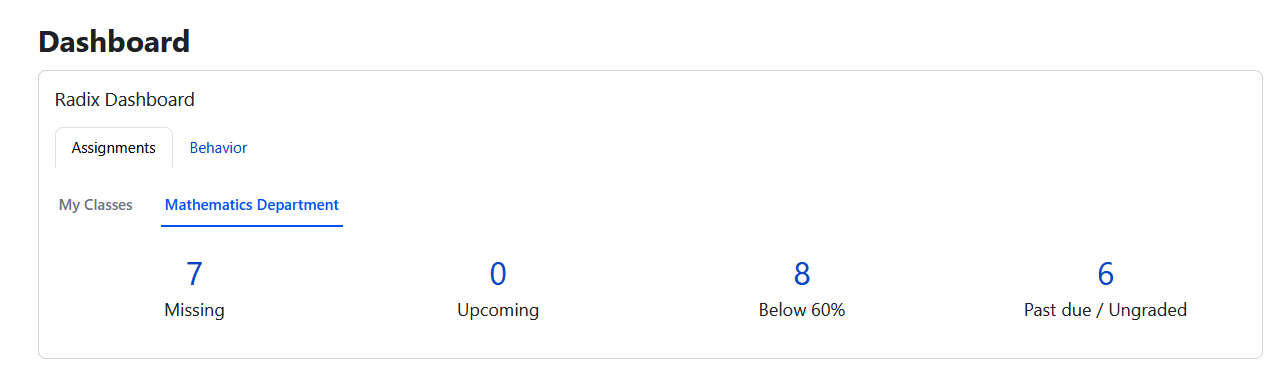This screenshot has height=369, width=1279.
Task: Select the Assignments tab
Action: coord(114,148)
